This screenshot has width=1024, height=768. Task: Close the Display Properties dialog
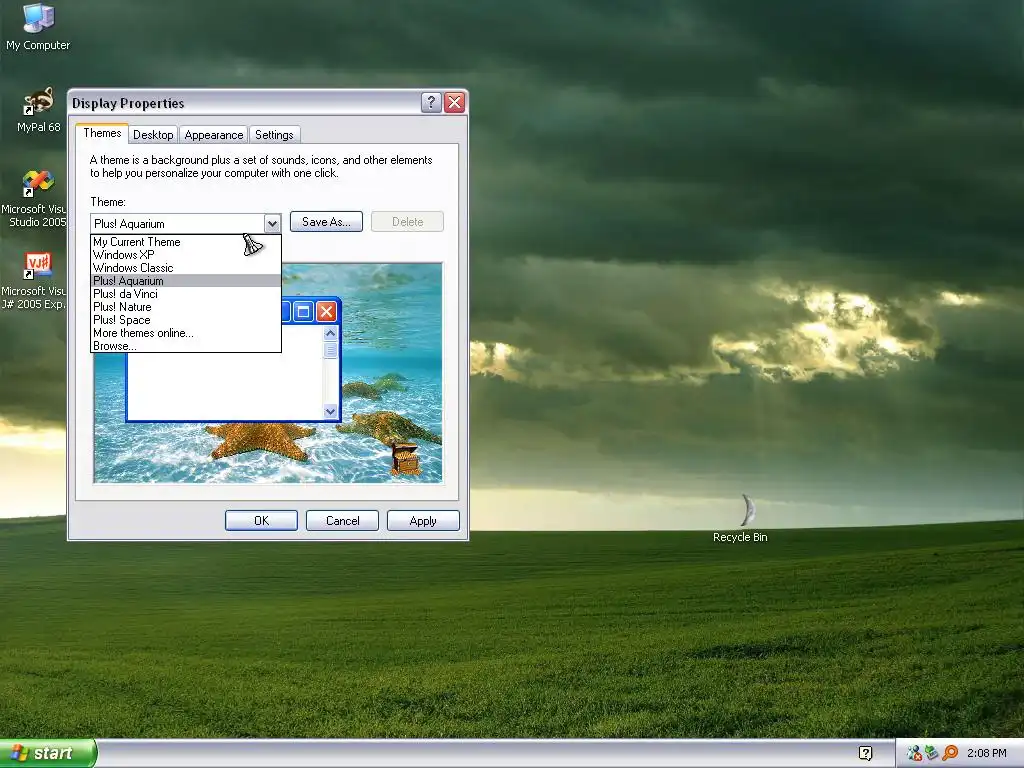(455, 103)
